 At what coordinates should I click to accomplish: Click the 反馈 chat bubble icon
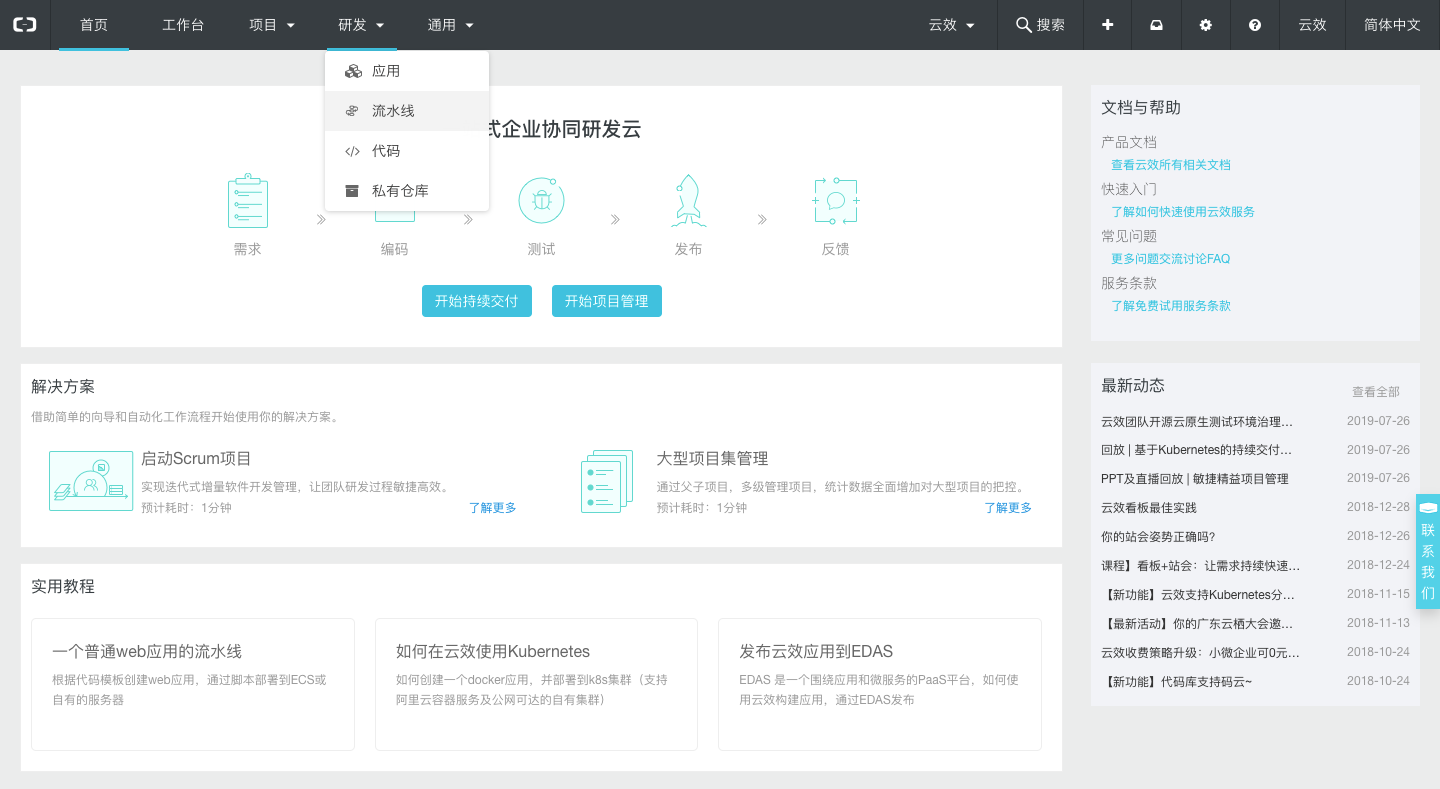(x=836, y=201)
